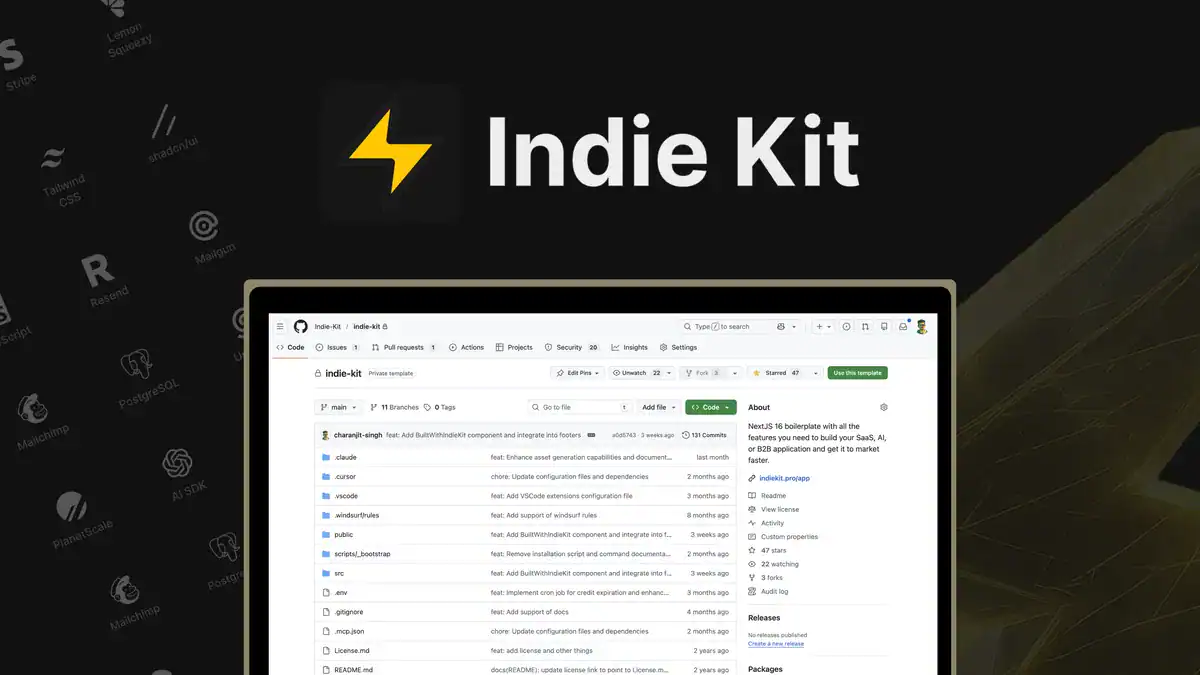
Task: Switch to the Code tab
Action: [x=290, y=347]
